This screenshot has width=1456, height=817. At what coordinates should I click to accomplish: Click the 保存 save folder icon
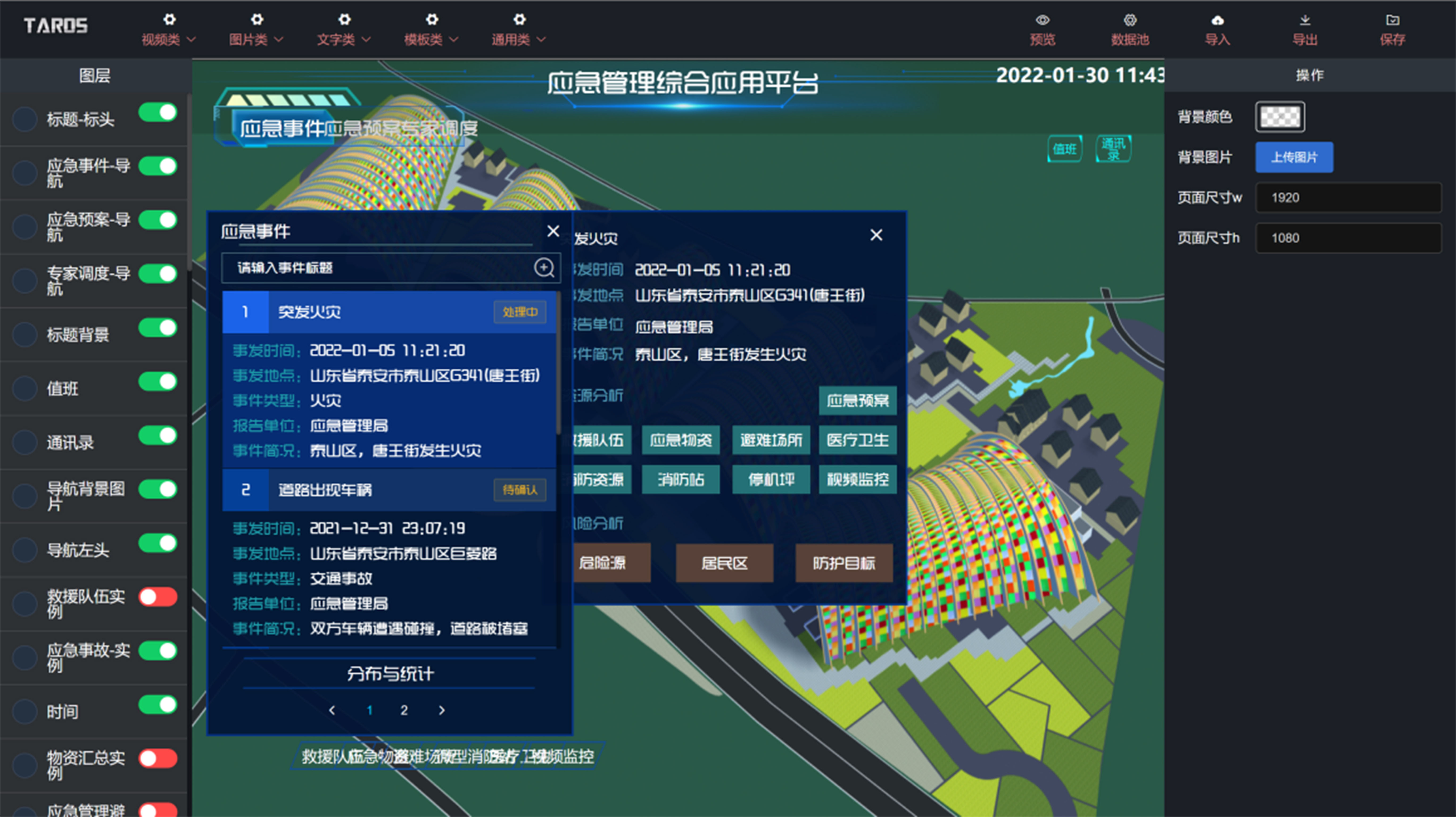(x=1392, y=20)
